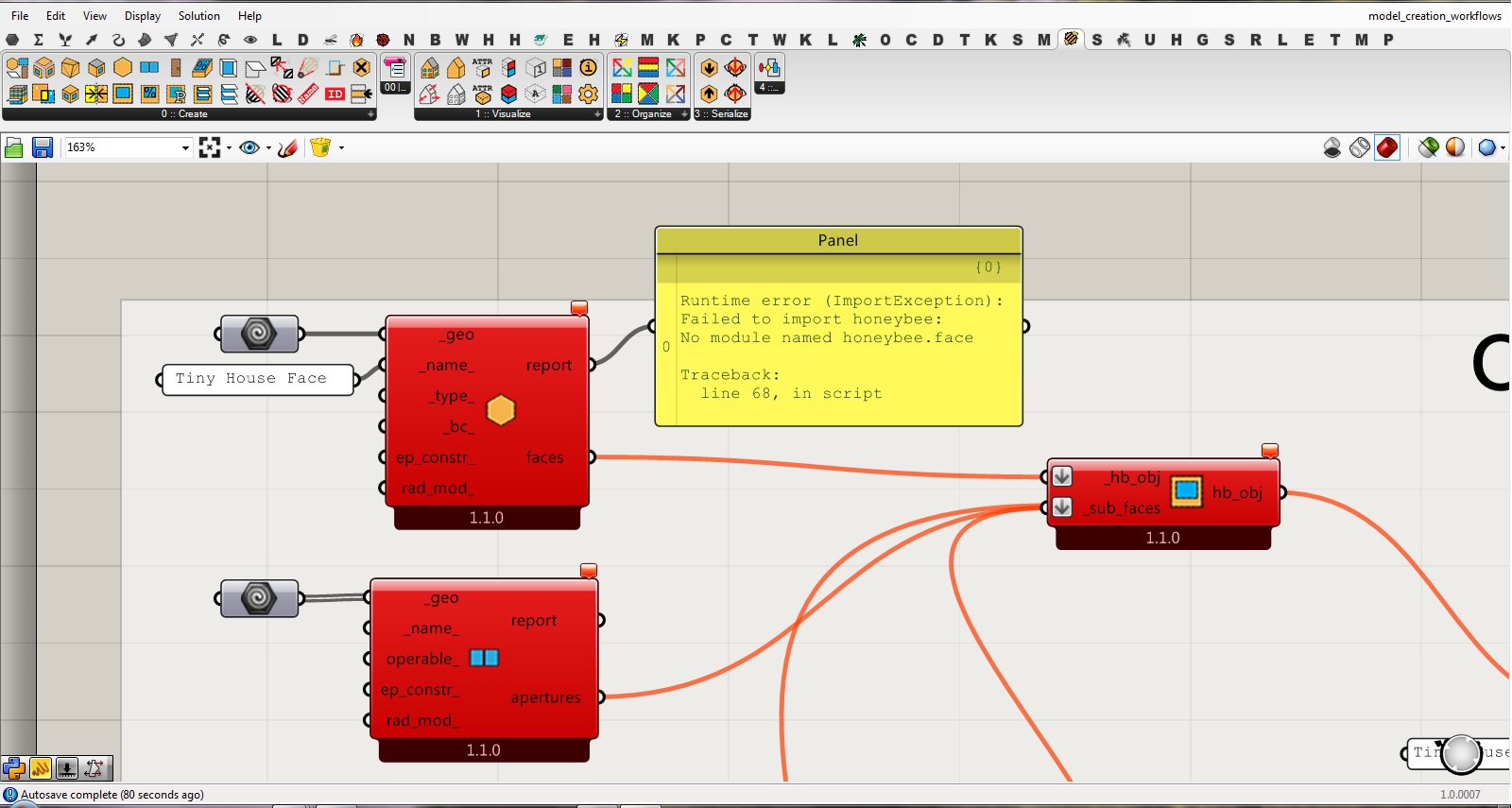This screenshot has width=1512, height=808.
Task: Click the blue info icon in status bar
Action: click(10, 795)
